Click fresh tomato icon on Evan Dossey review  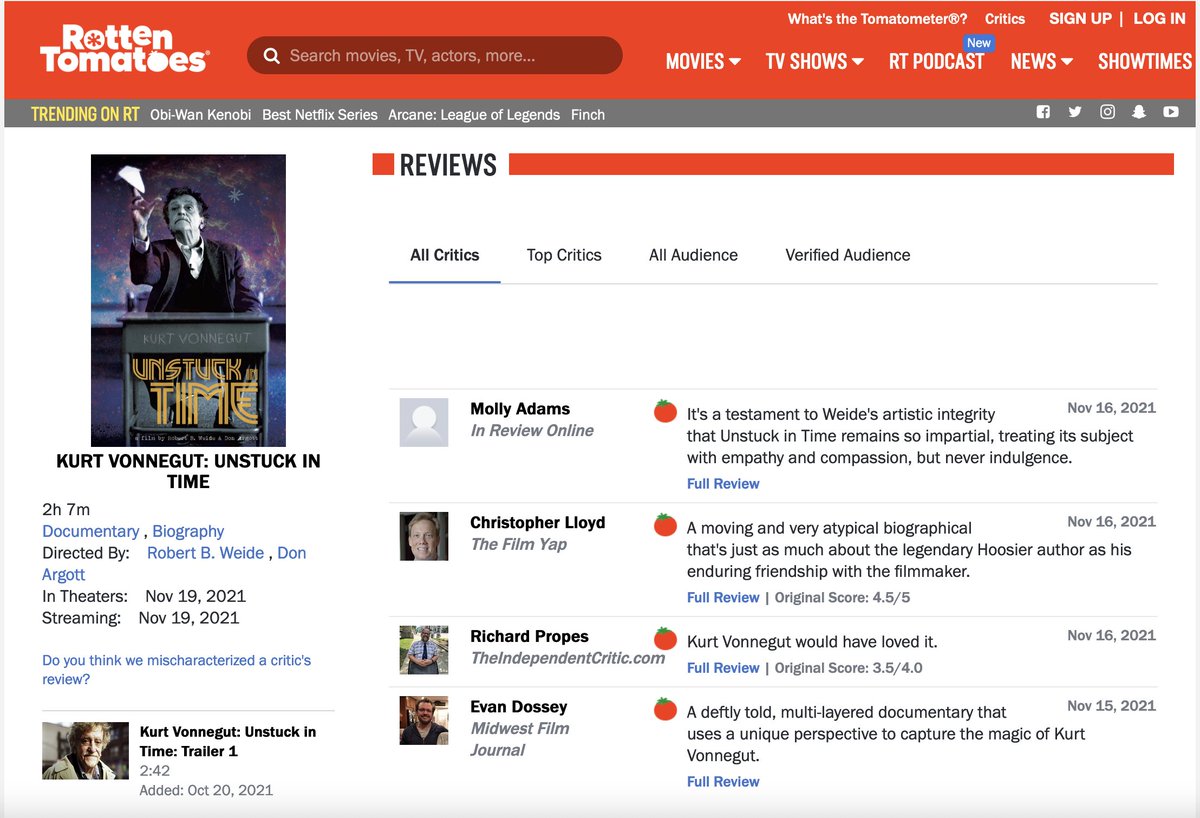665,709
